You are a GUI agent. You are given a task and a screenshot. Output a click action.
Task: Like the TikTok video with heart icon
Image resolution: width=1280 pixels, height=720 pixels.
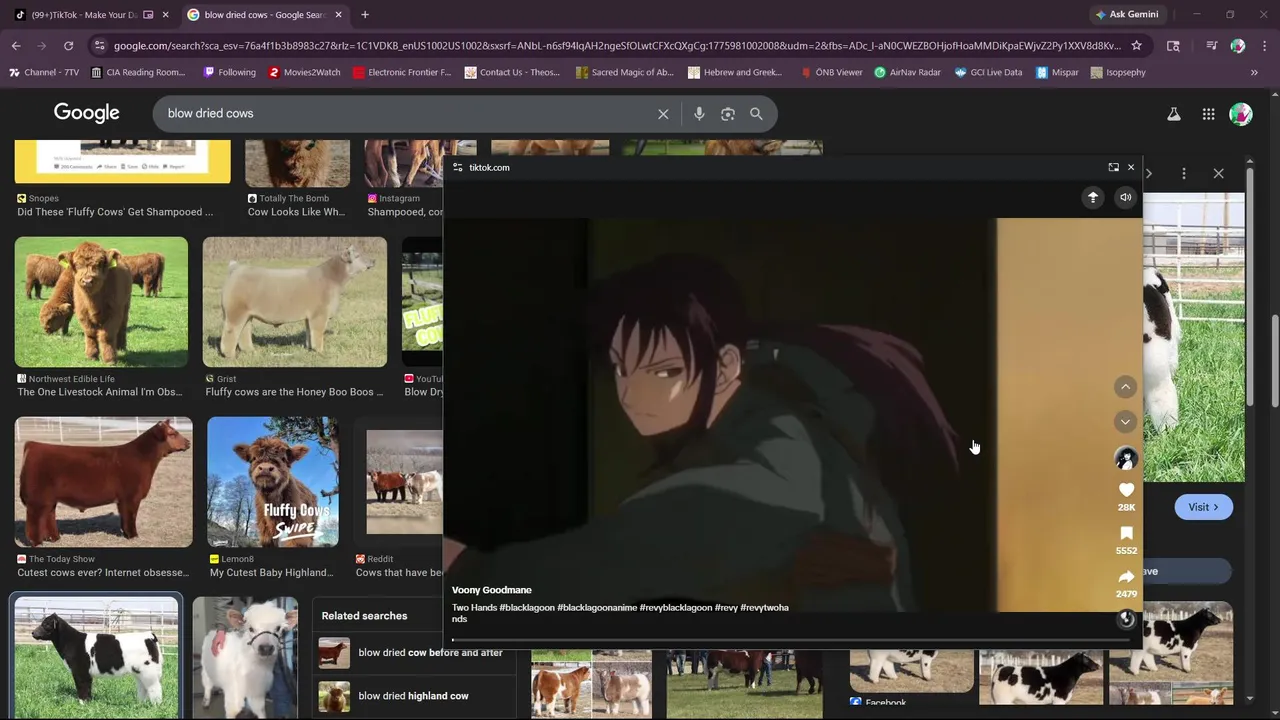click(x=1126, y=490)
